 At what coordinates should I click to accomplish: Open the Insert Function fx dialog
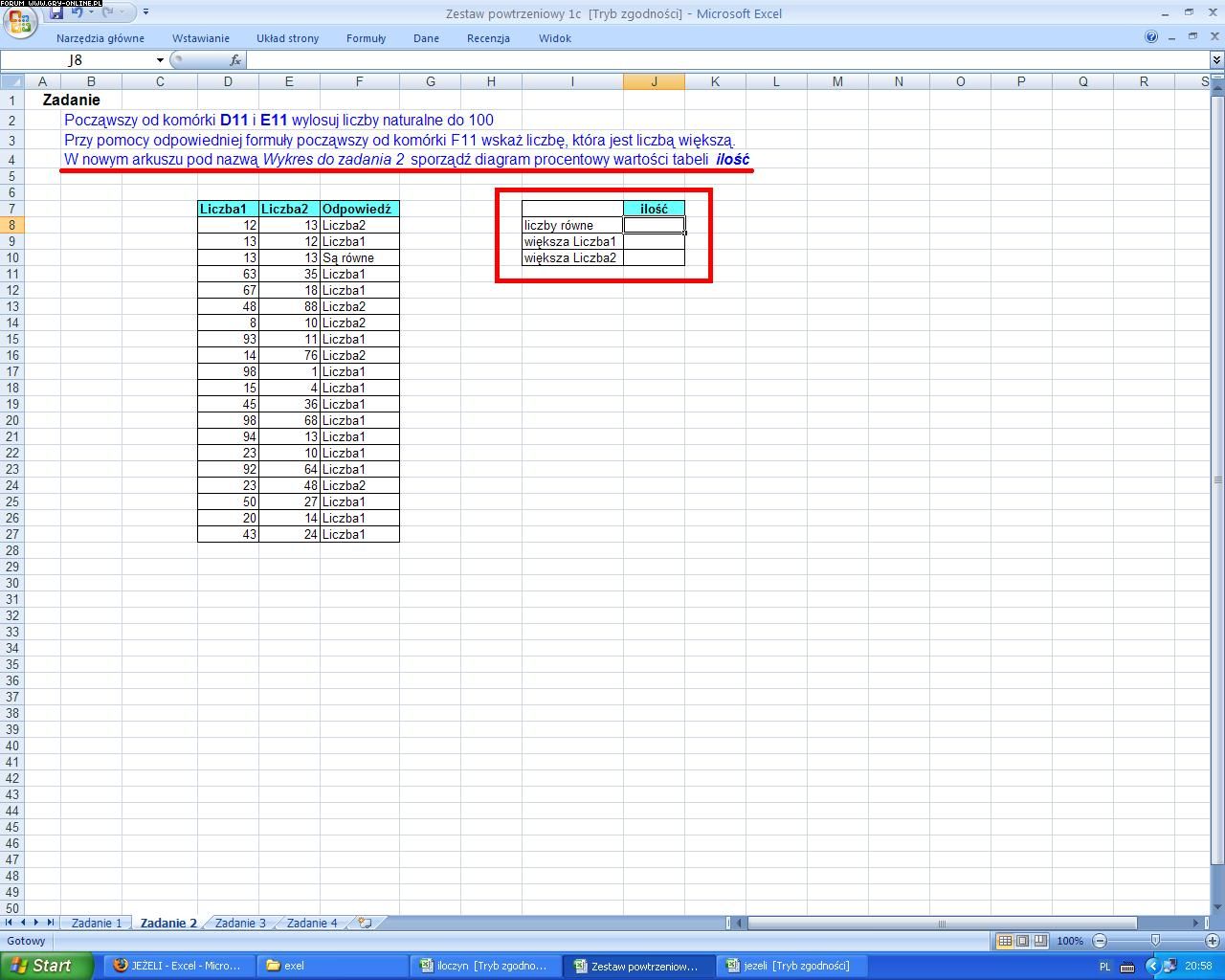pos(235,60)
